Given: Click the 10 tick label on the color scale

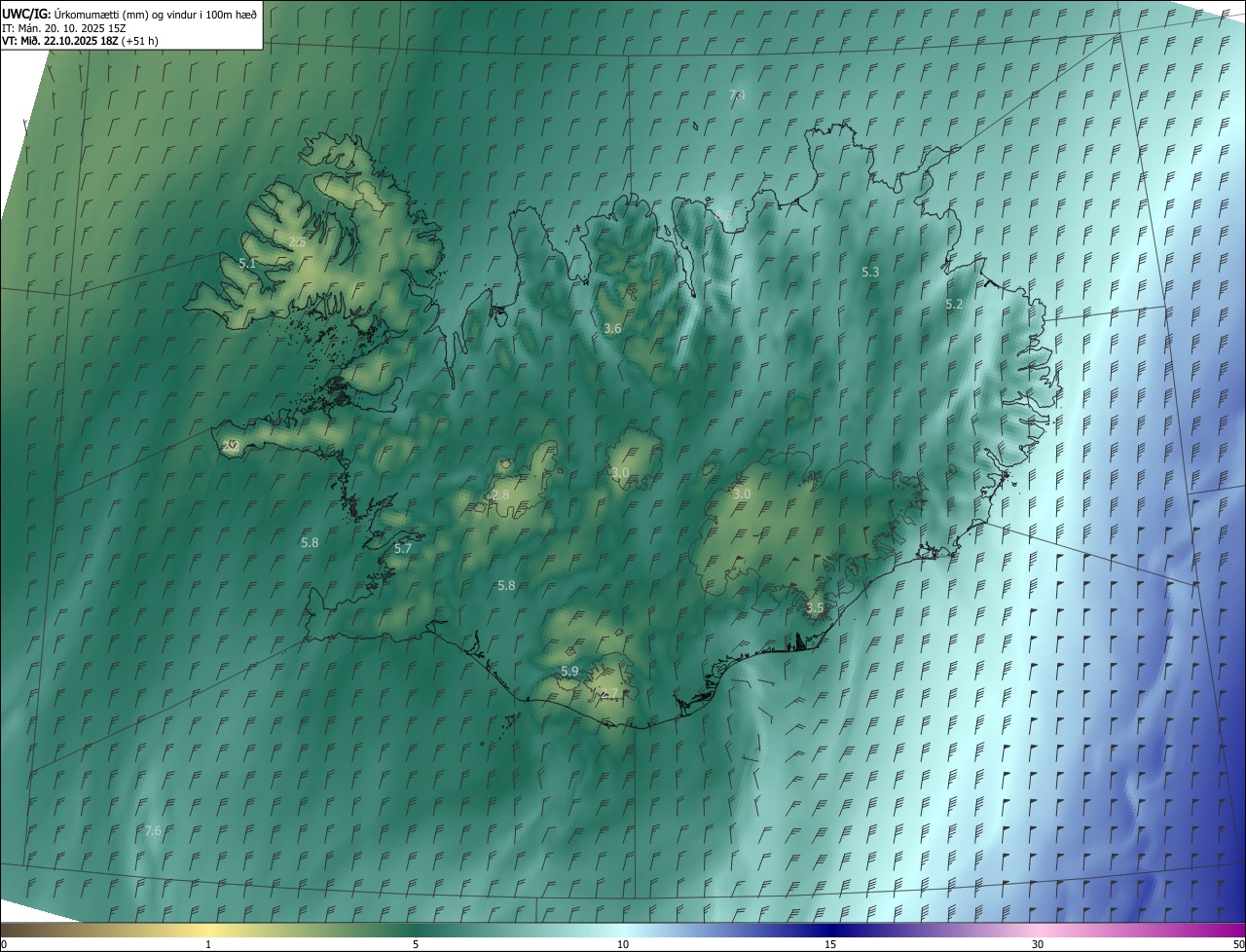Looking at the screenshot, I should [623, 944].
